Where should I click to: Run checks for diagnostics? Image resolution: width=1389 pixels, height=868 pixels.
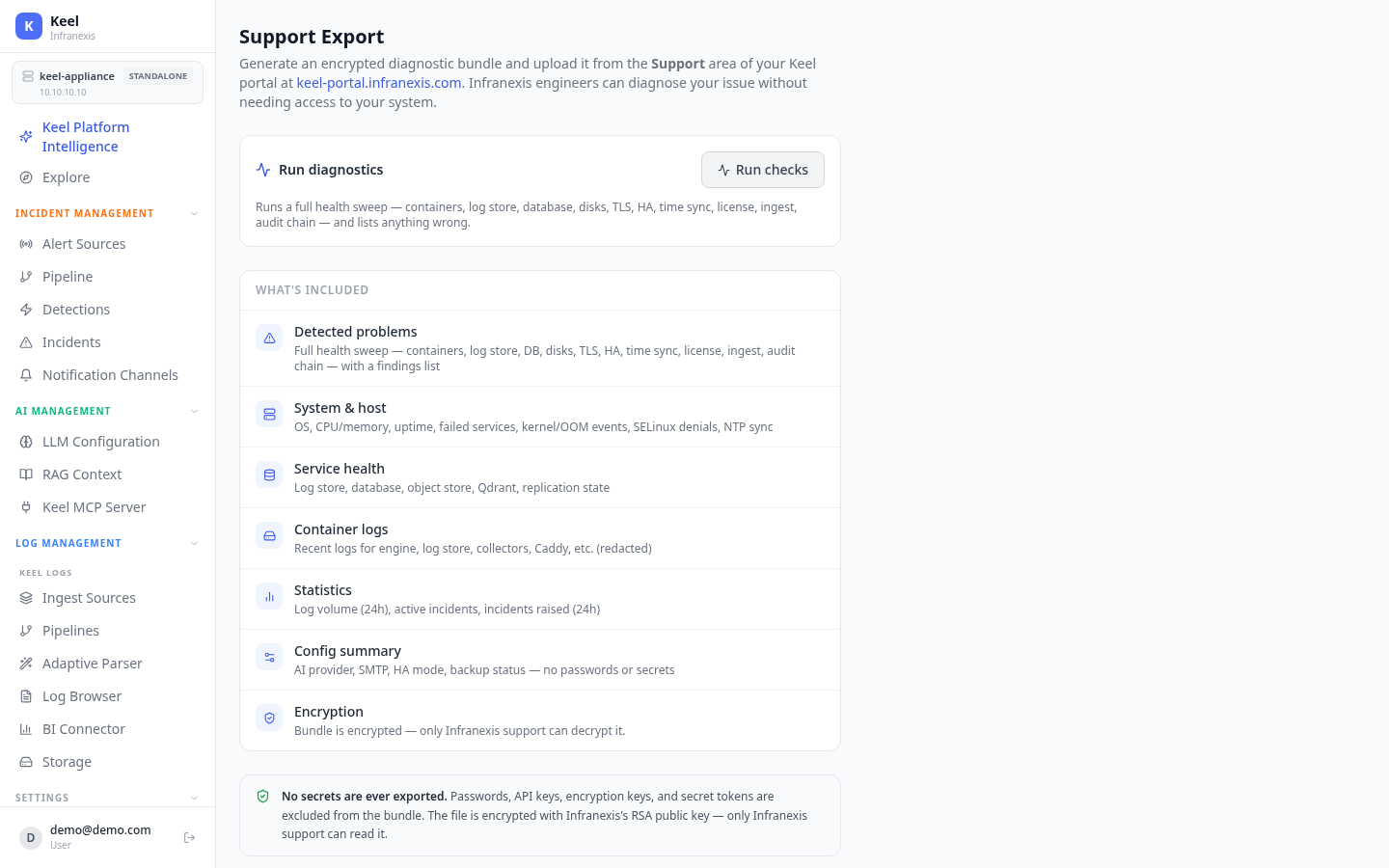tap(762, 170)
